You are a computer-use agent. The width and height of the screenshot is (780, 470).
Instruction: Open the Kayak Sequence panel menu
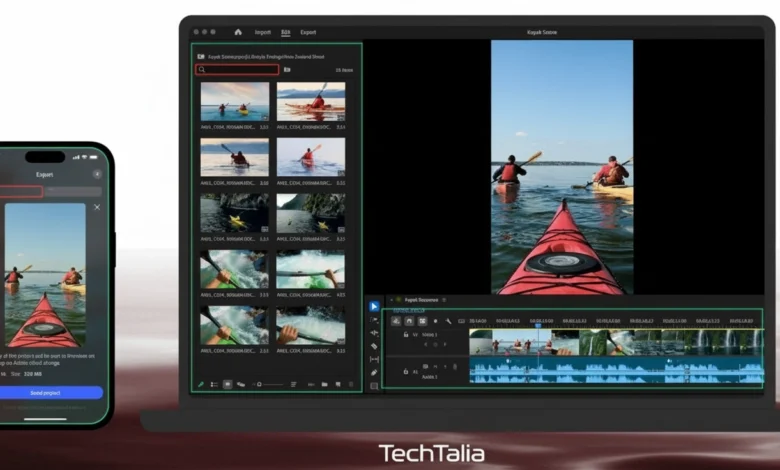coord(445,299)
